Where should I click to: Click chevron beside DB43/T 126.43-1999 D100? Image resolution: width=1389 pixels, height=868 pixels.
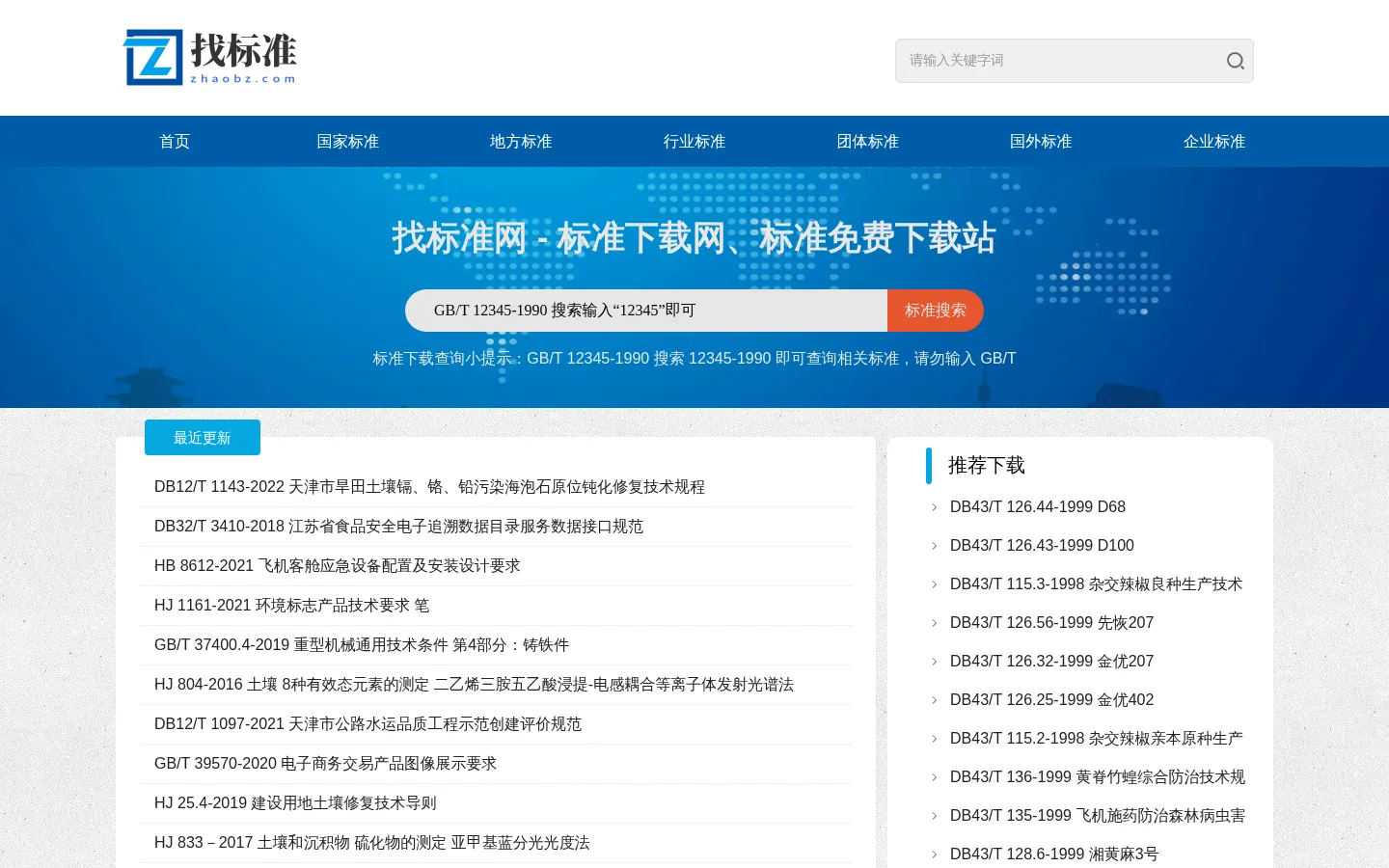tap(934, 546)
